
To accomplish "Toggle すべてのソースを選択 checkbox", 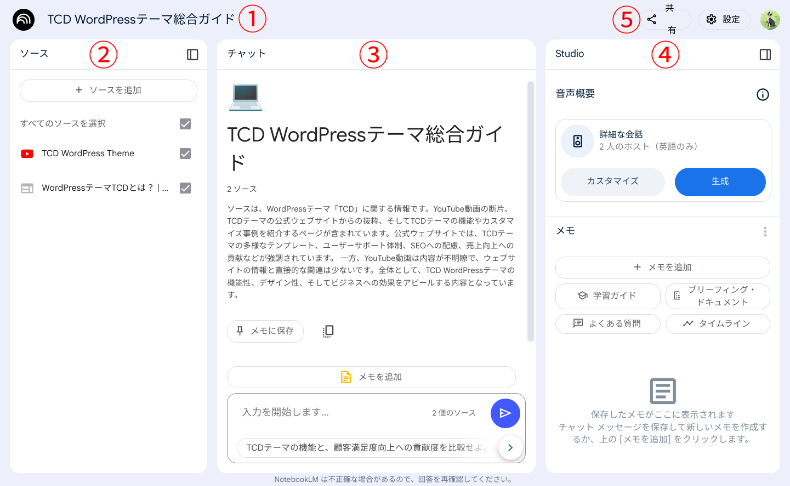I will pos(185,123).
